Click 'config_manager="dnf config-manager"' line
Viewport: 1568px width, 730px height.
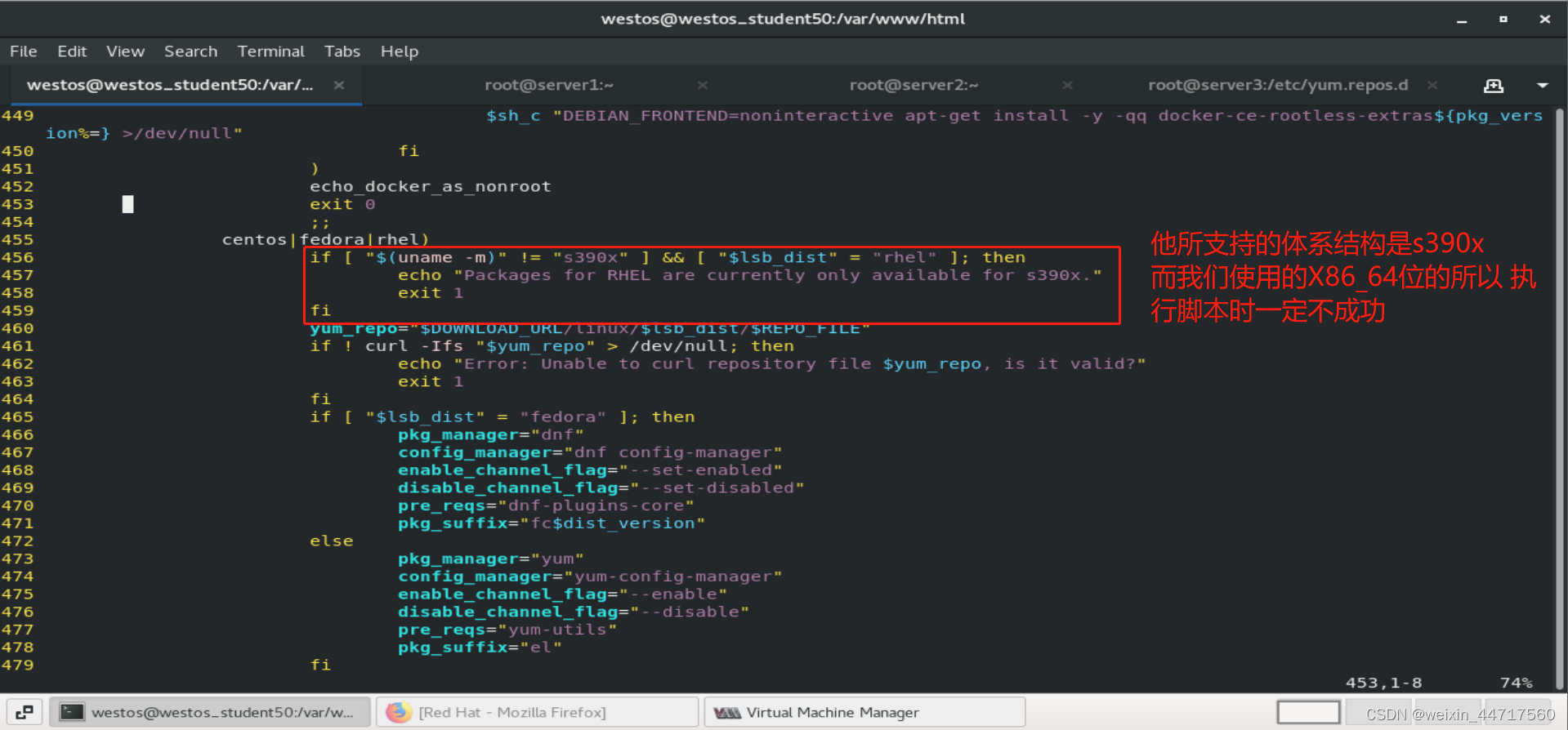tap(591, 453)
